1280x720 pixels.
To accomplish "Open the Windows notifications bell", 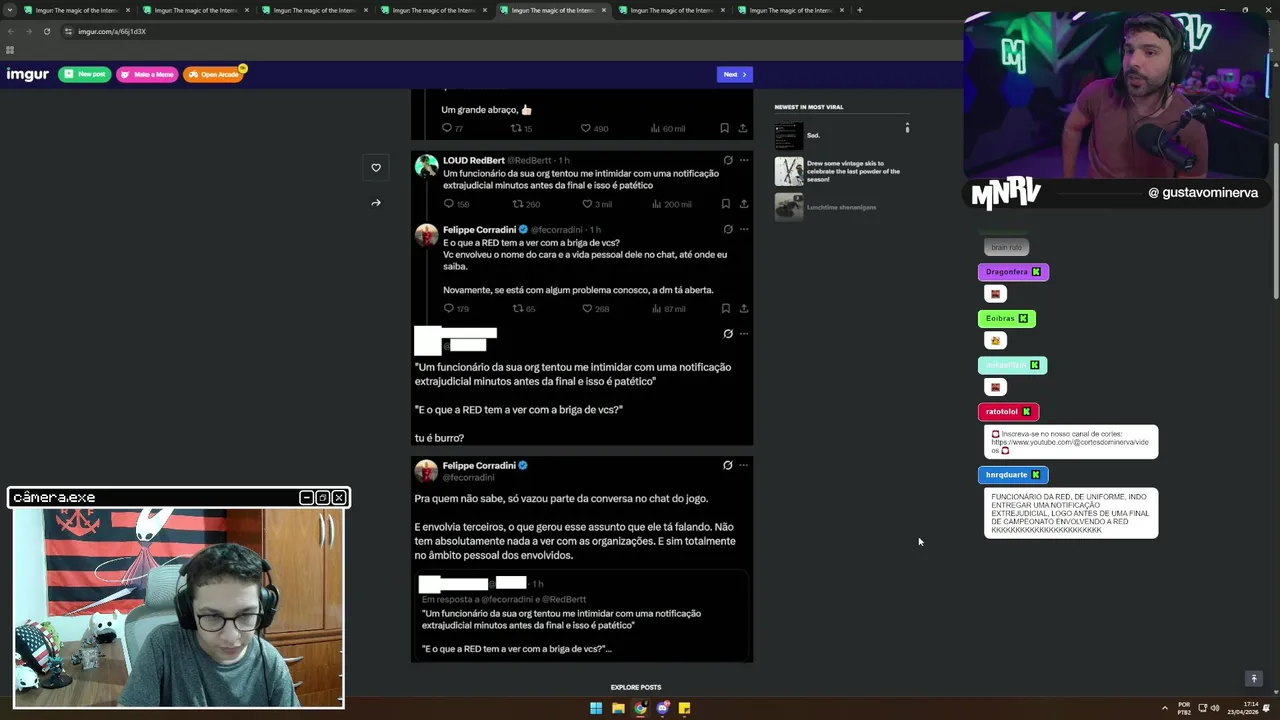I will (x=1266, y=708).
